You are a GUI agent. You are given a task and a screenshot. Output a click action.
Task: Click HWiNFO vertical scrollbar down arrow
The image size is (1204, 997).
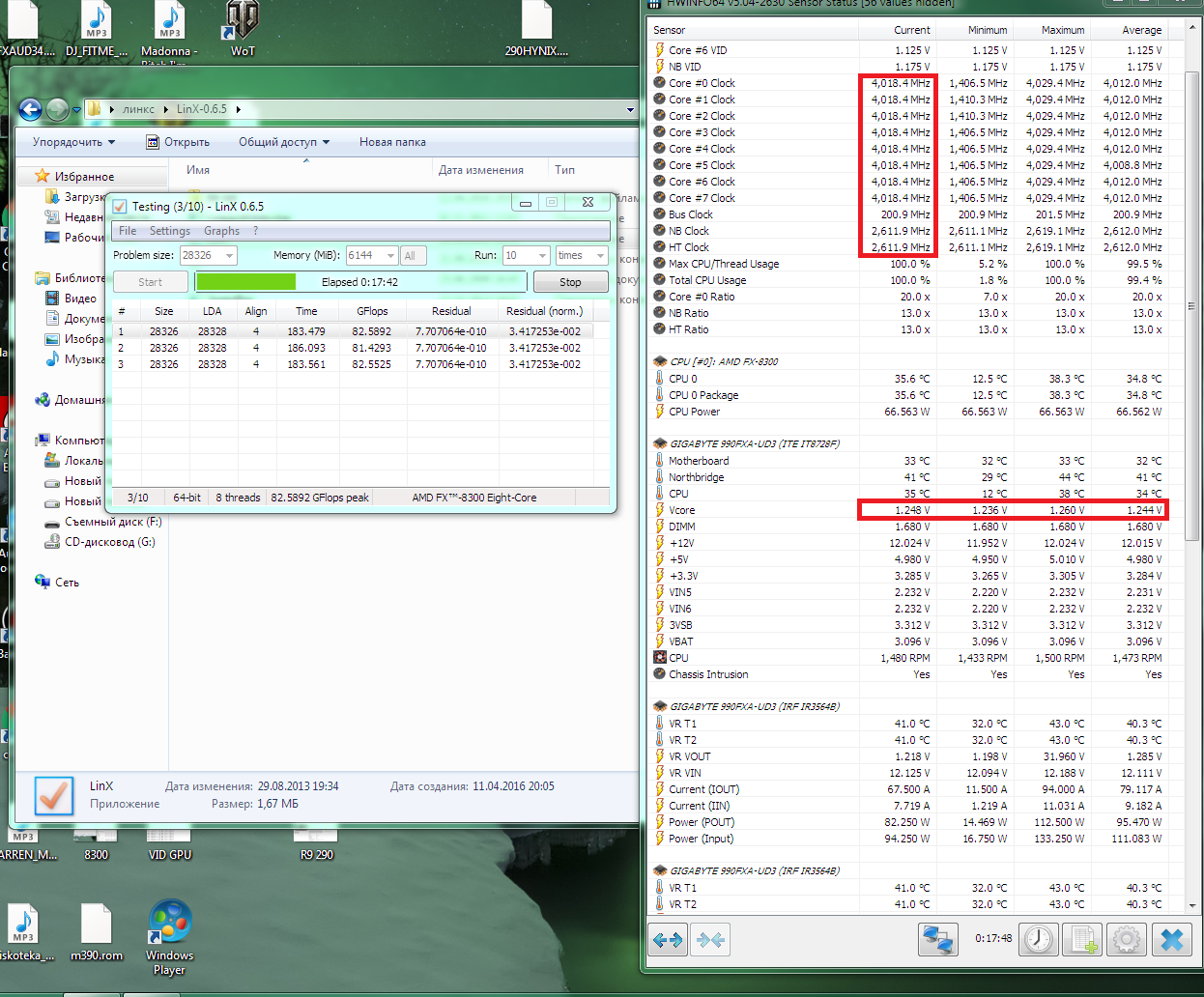pyautogui.click(x=1192, y=905)
